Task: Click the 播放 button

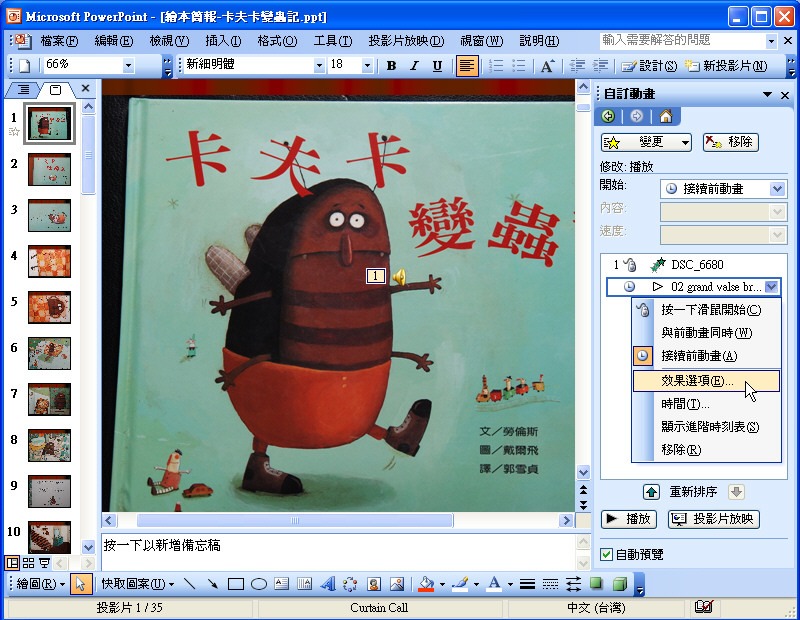Action: tap(629, 519)
